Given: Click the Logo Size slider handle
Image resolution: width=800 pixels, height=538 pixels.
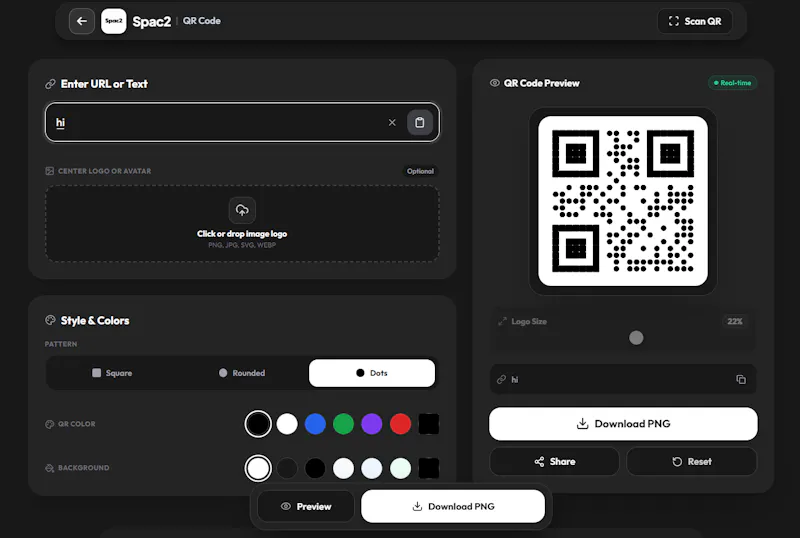Looking at the screenshot, I should tap(636, 337).
